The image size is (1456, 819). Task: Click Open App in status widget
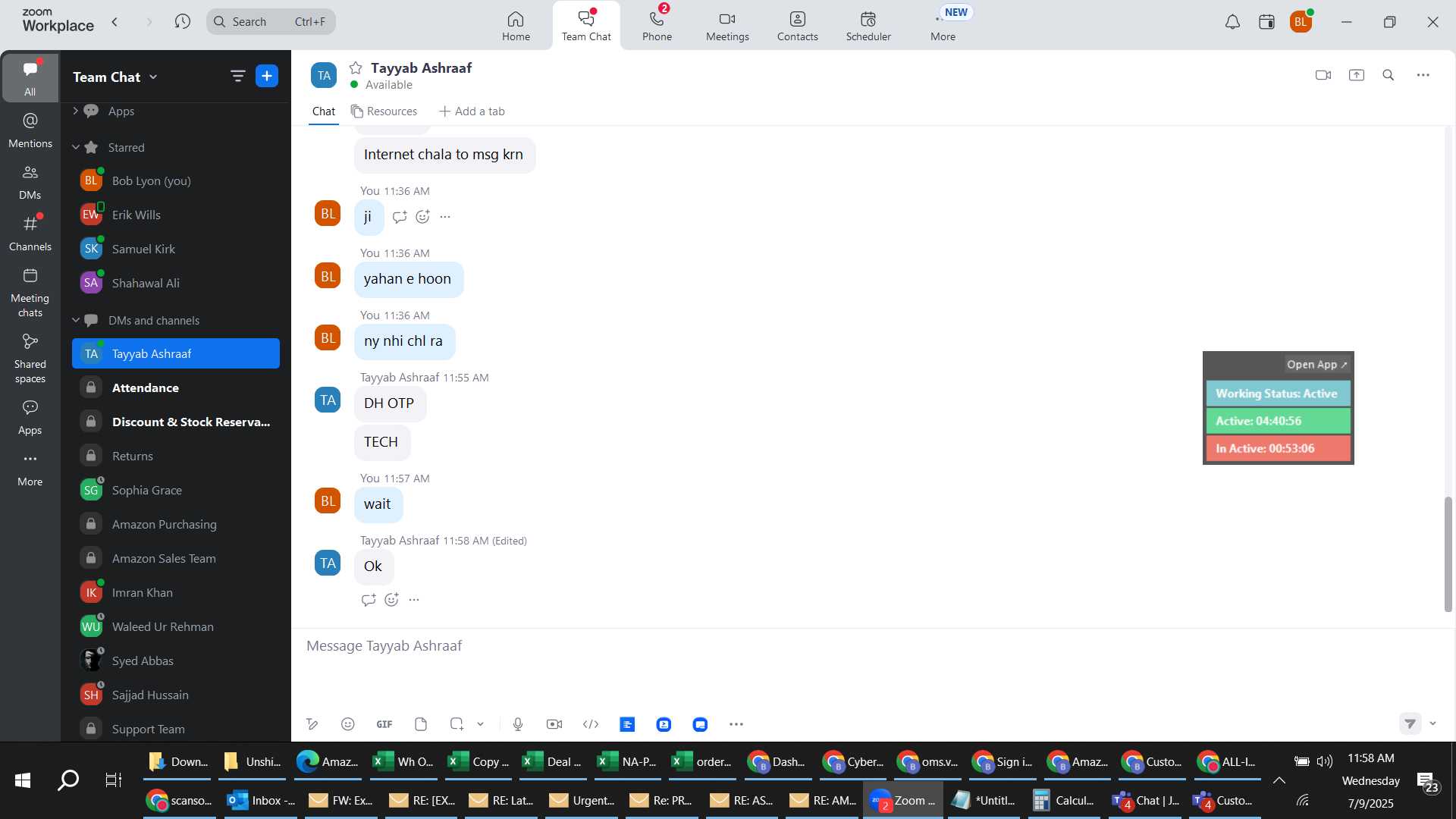[x=1316, y=365]
